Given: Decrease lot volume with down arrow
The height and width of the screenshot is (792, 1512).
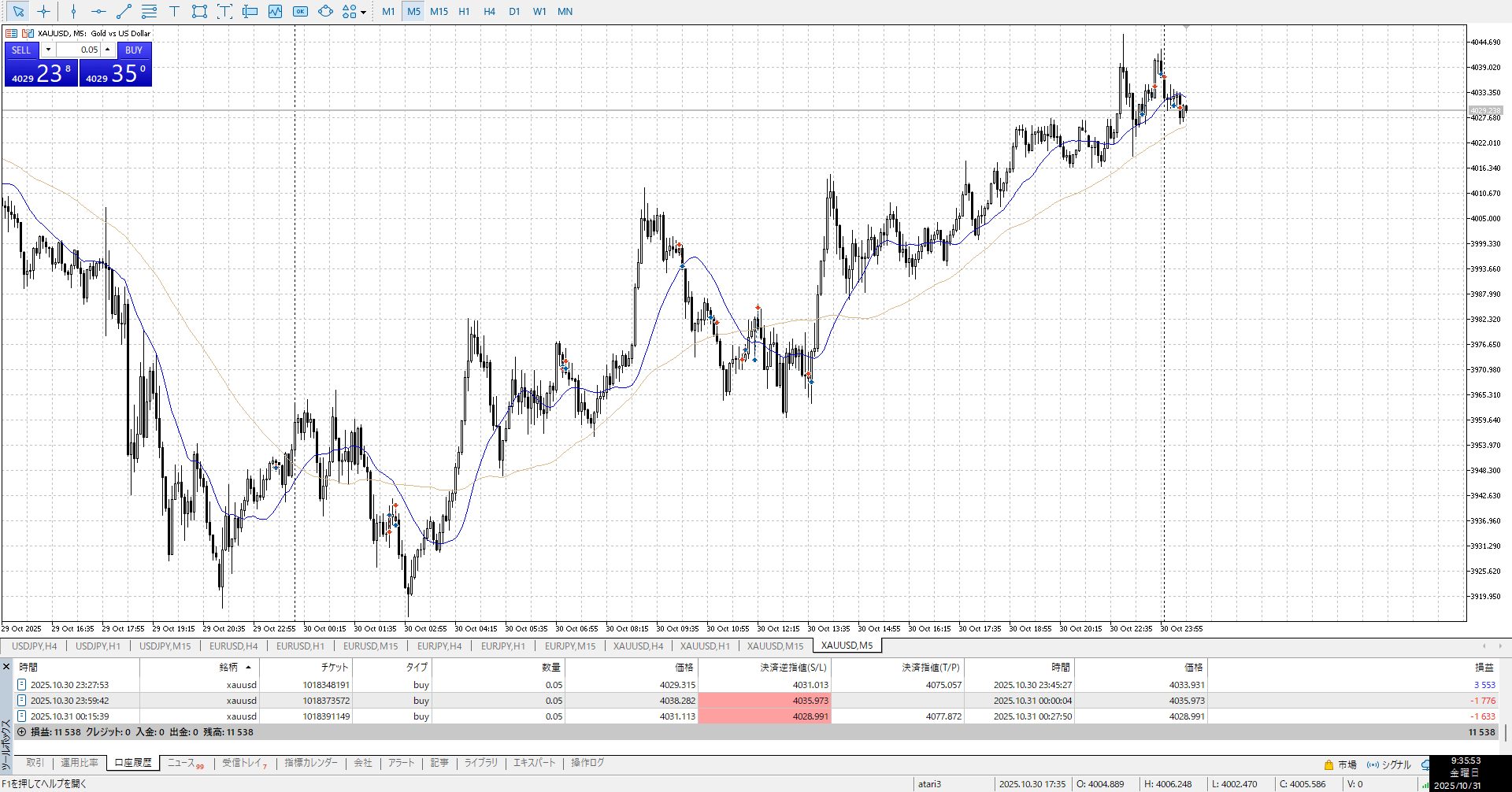Looking at the screenshot, I should 48,50.
